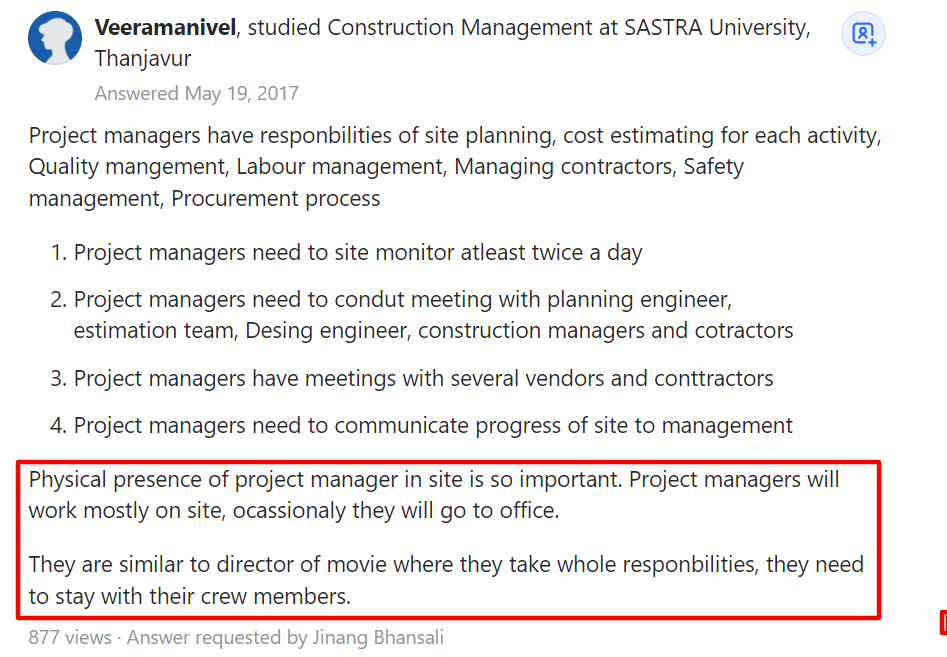Click the "Quality mangement, Labour management" line
The image size is (947, 657).
click(x=385, y=167)
